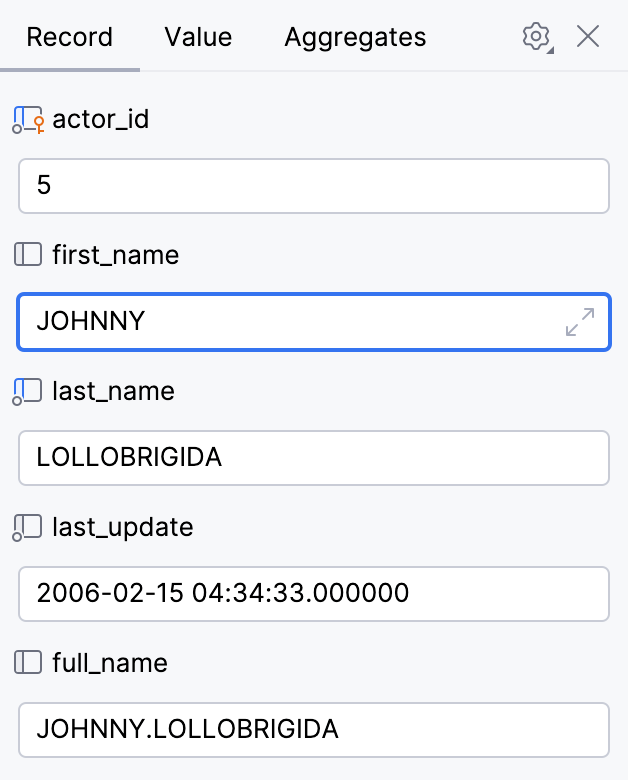628x780 pixels.
Task: Click the last_update column icon
Action: pyautogui.click(x=28, y=527)
